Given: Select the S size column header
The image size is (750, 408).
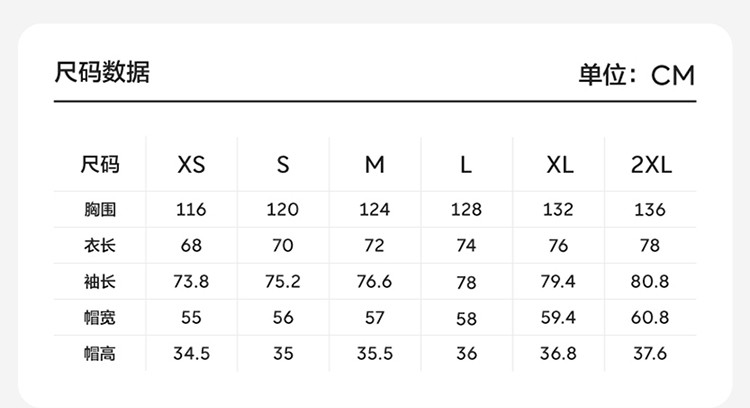Looking at the screenshot, I should click(283, 165).
